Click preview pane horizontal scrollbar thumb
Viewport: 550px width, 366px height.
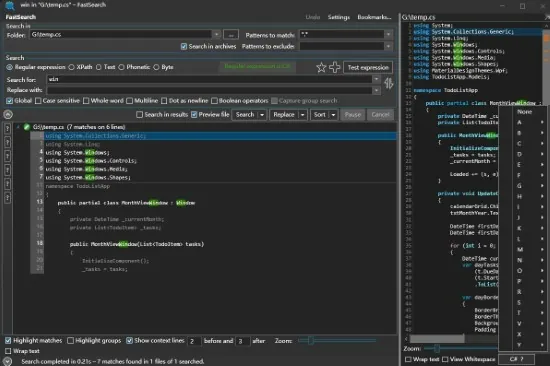point(437,339)
